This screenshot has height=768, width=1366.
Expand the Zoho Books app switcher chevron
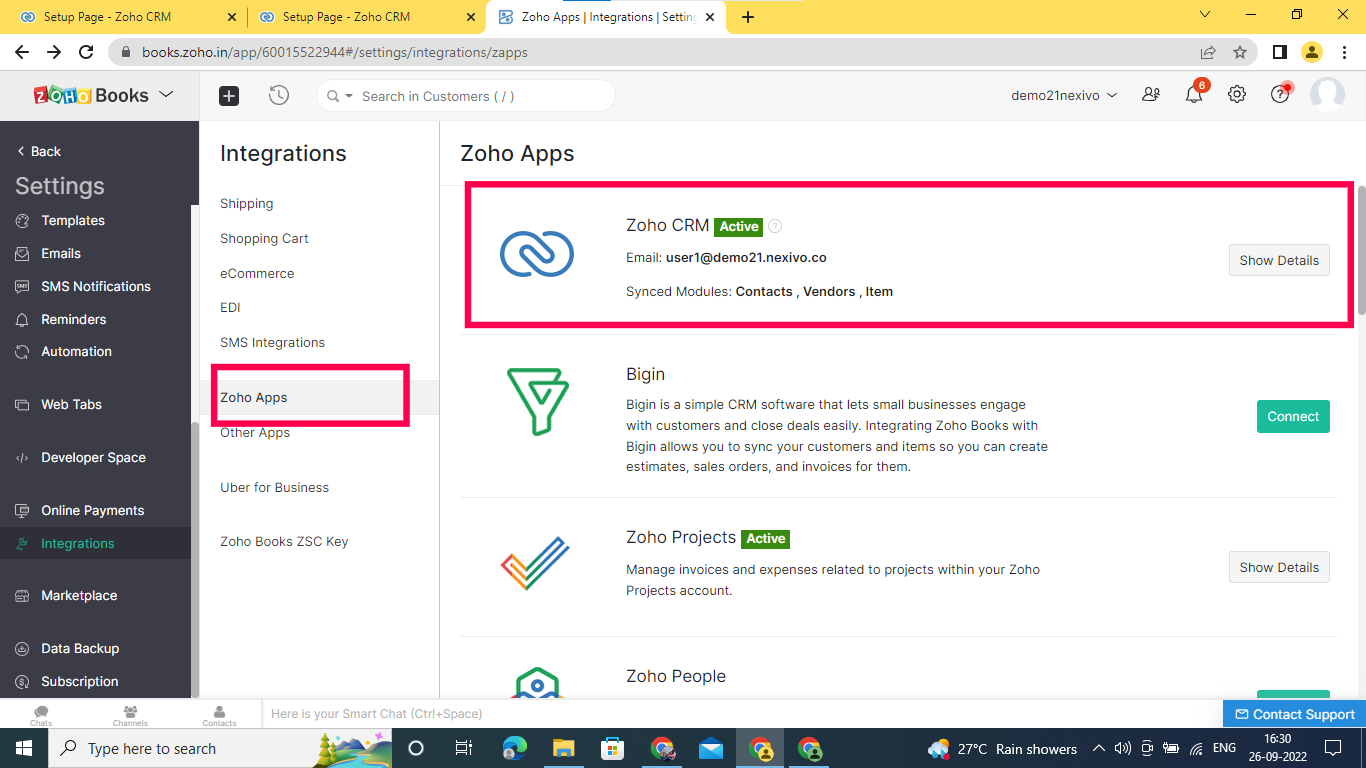[166, 94]
